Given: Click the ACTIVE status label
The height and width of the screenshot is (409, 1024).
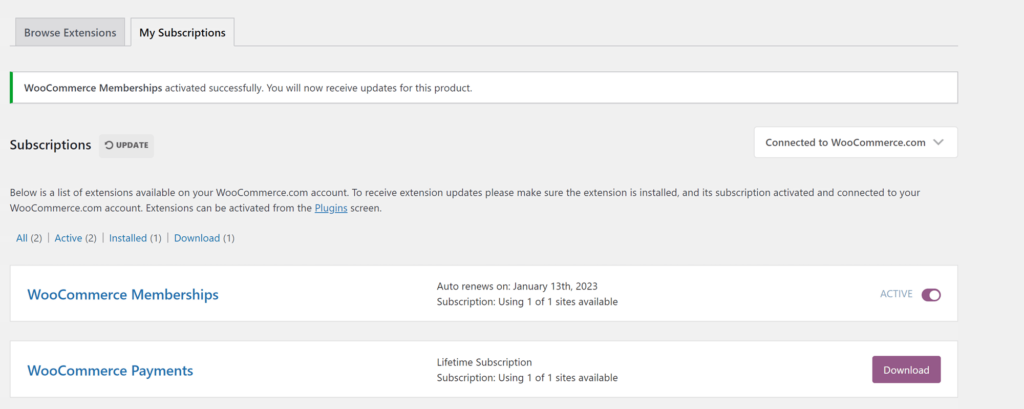Looking at the screenshot, I should tap(896, 294).
